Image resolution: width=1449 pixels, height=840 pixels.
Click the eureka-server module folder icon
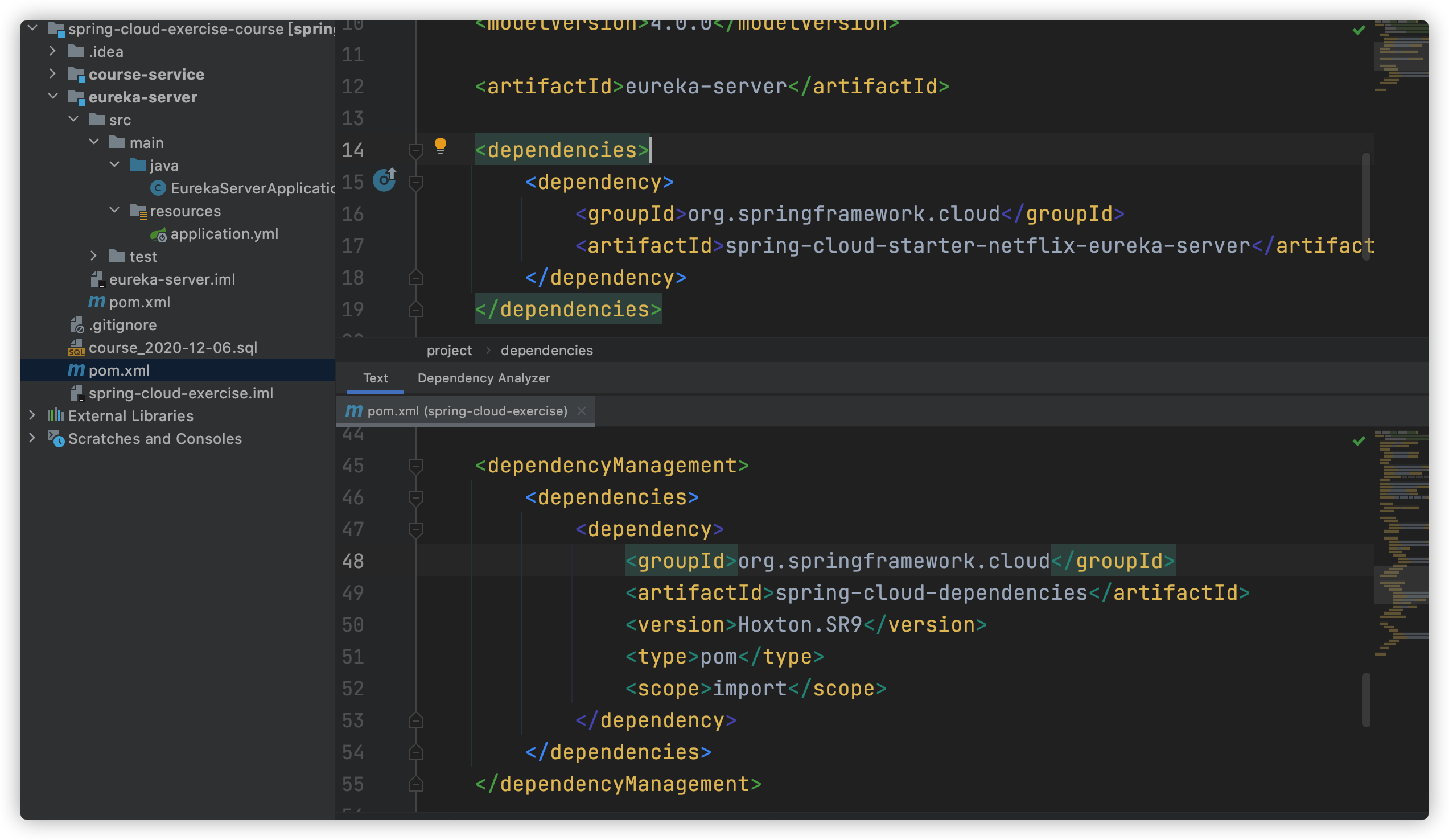[76, 97]
